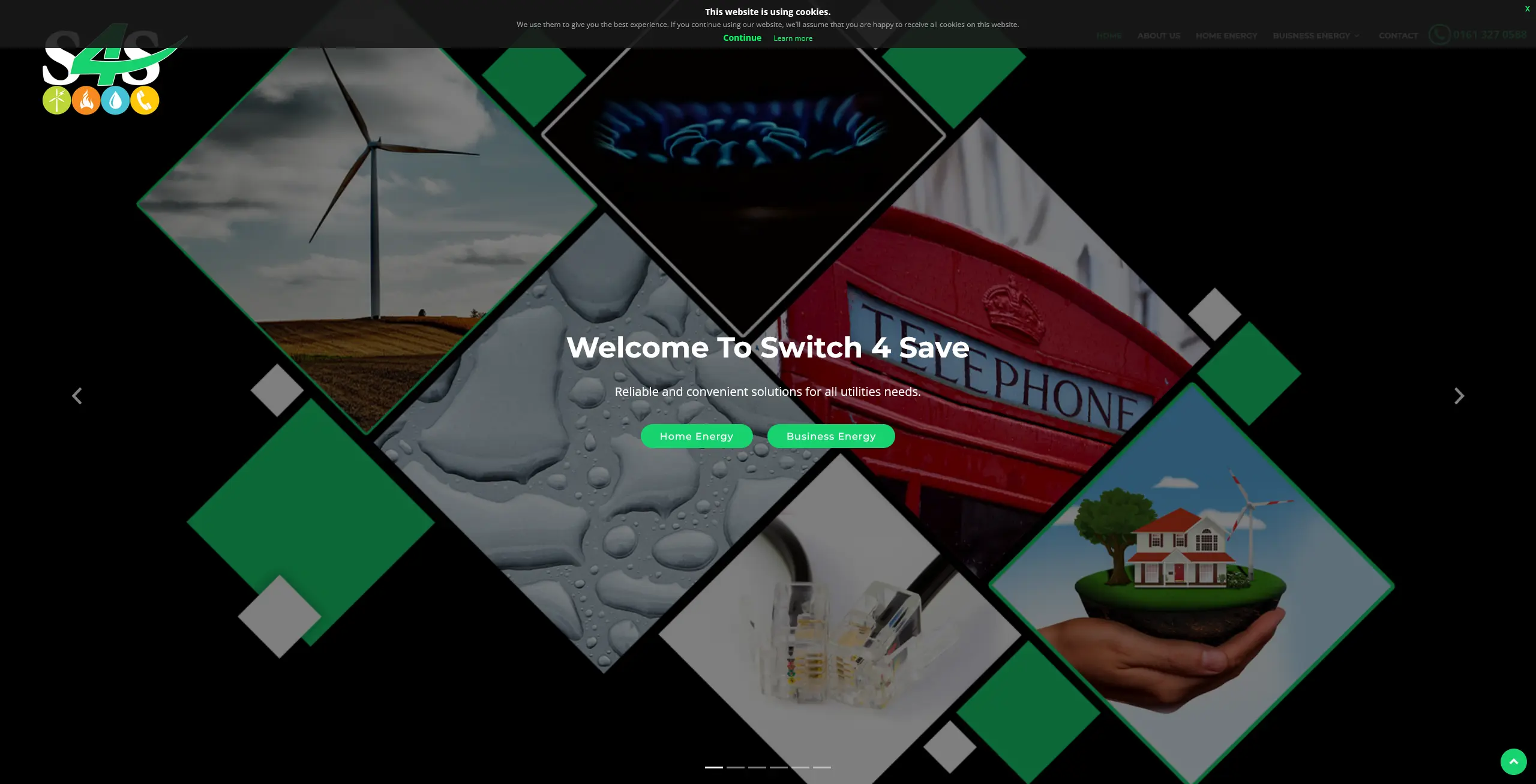Open Buisness Energy menu item
The image size is (1536, 784).
point(1312,36)
